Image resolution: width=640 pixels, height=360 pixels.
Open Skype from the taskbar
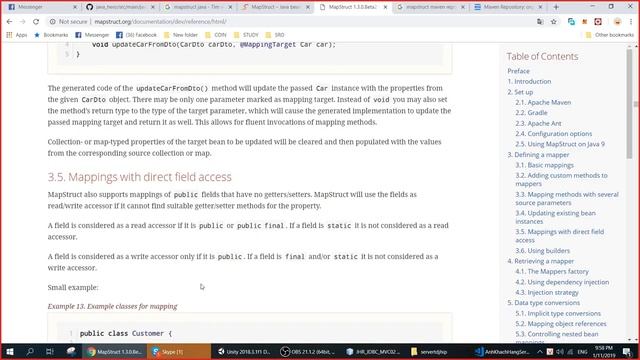180,351
